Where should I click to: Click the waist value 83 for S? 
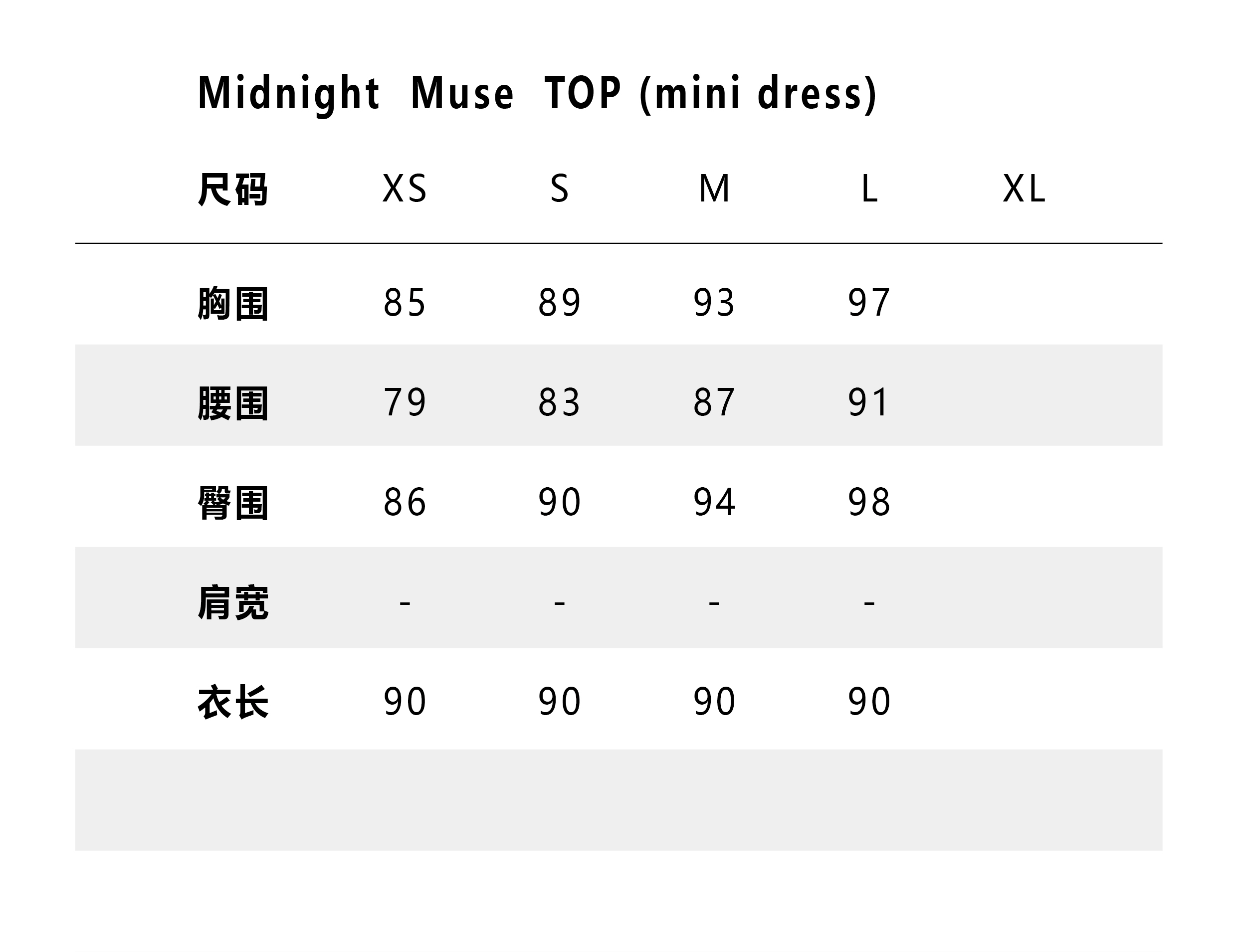tap(560, 403)
